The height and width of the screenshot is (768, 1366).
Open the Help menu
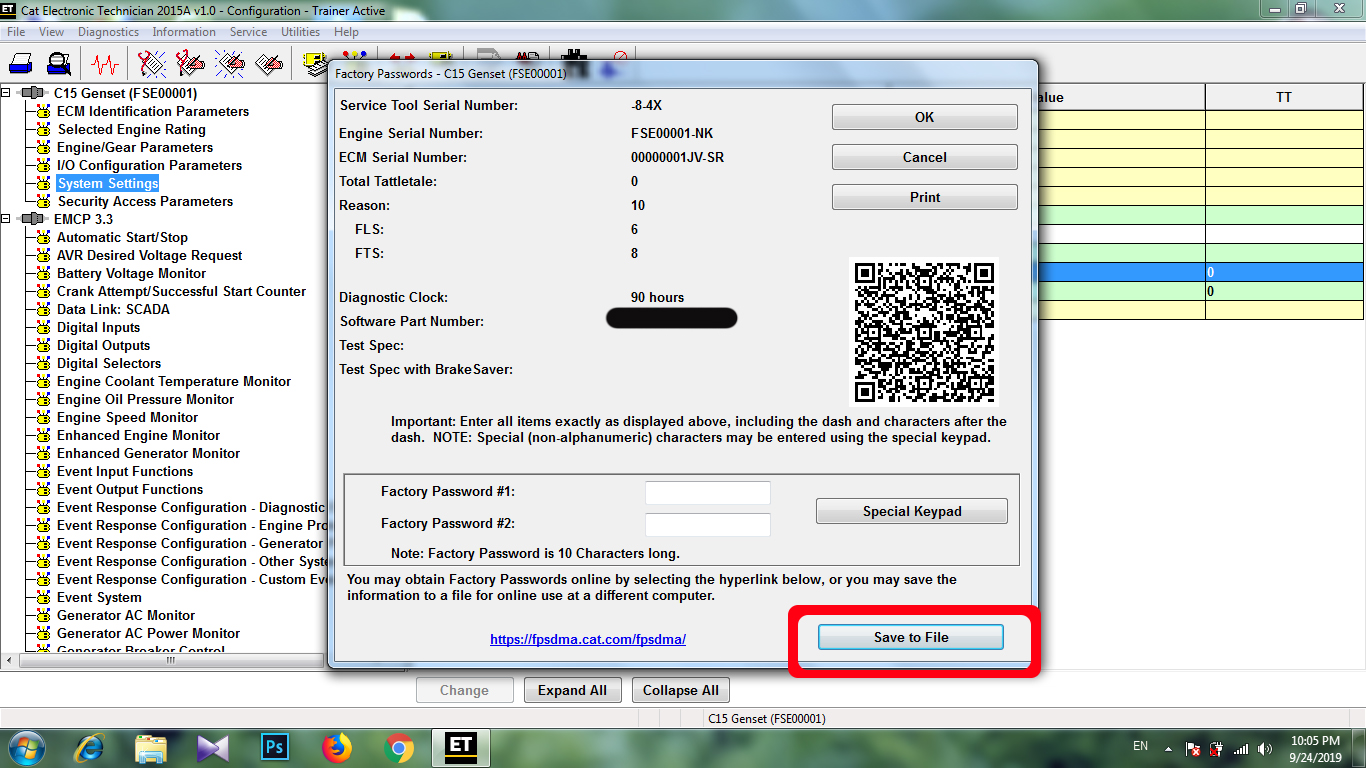tap(346, 32)
